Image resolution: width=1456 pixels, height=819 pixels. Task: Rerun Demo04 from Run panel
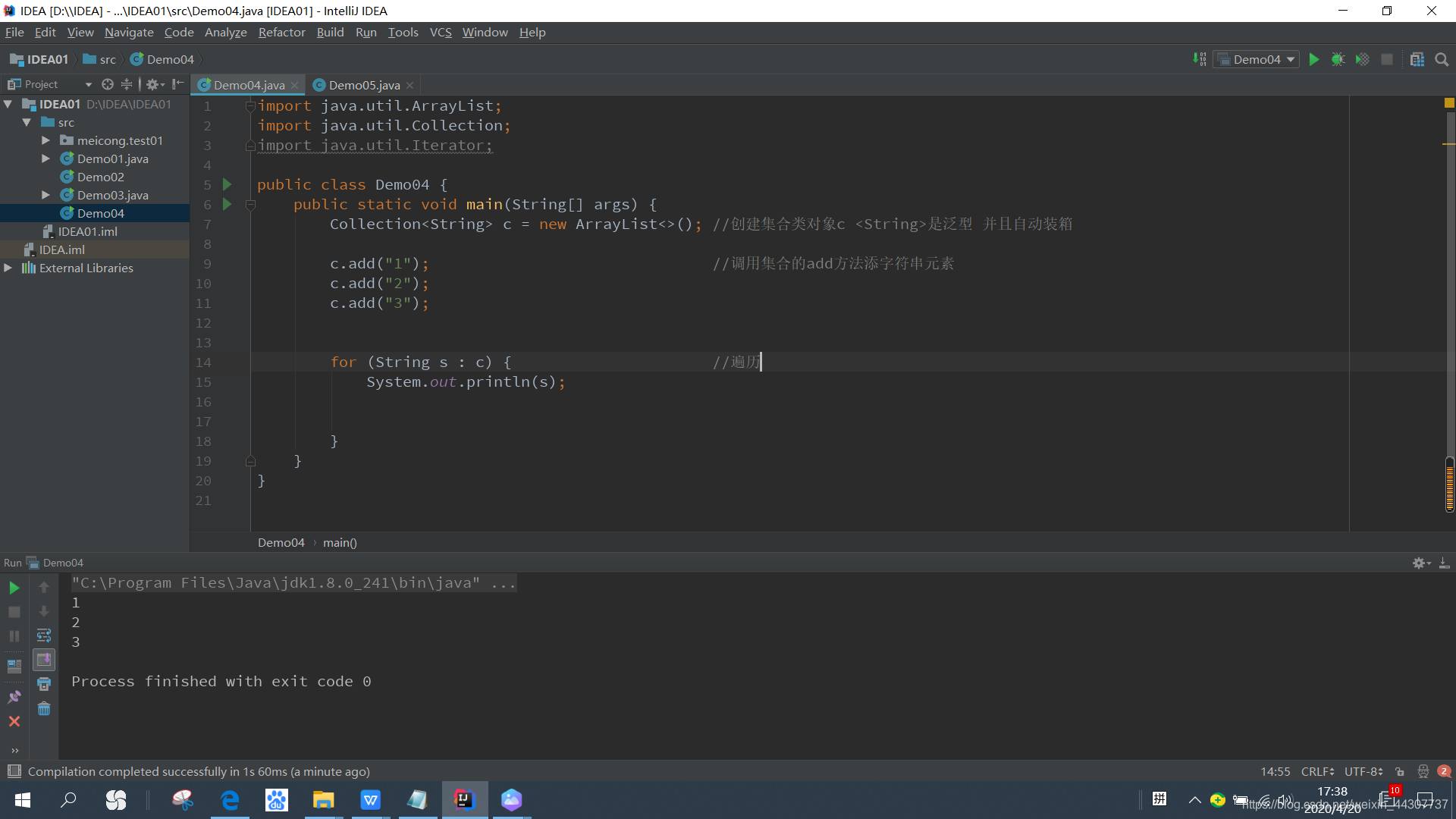coord(14,588)
